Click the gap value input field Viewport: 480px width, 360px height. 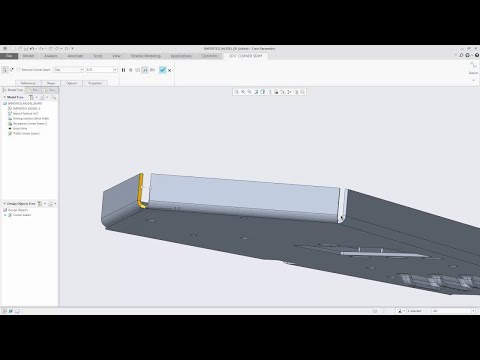coord(99,70)
